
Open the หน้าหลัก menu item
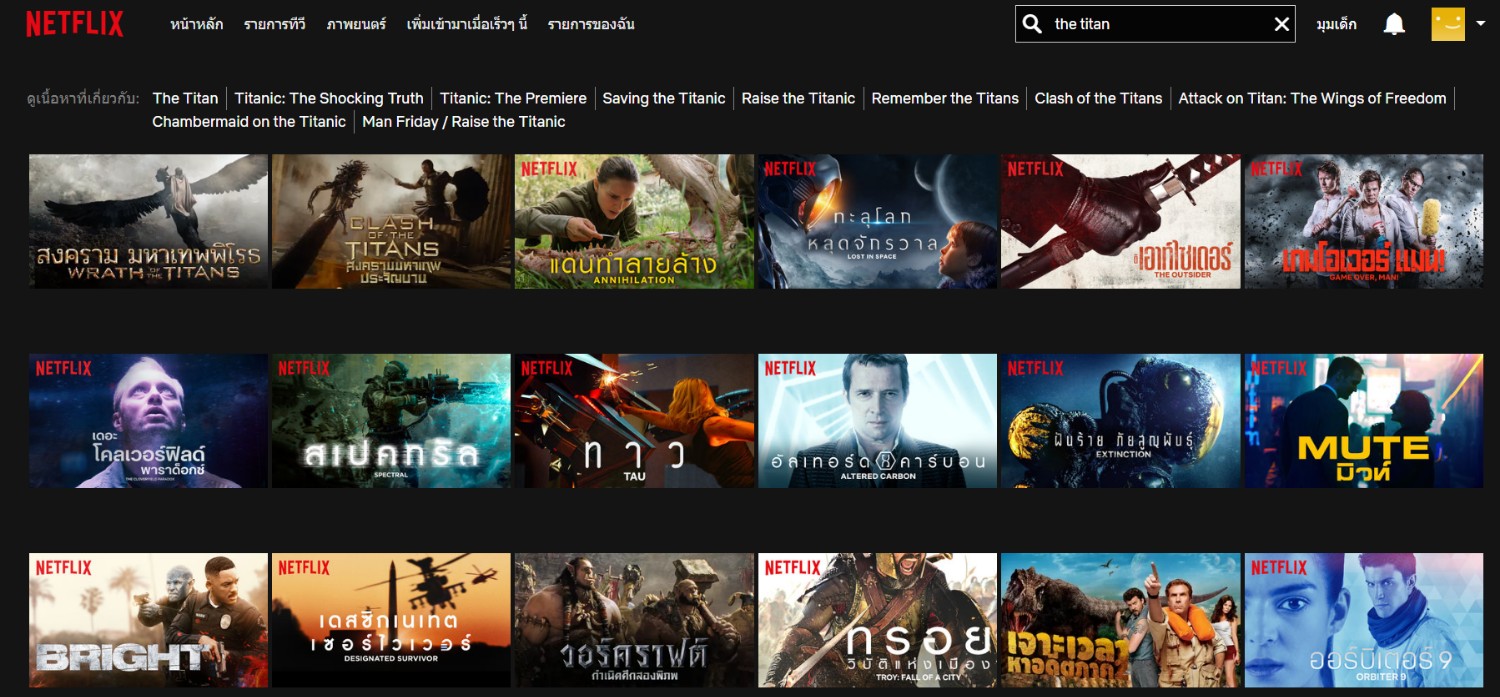coord(197,24)
